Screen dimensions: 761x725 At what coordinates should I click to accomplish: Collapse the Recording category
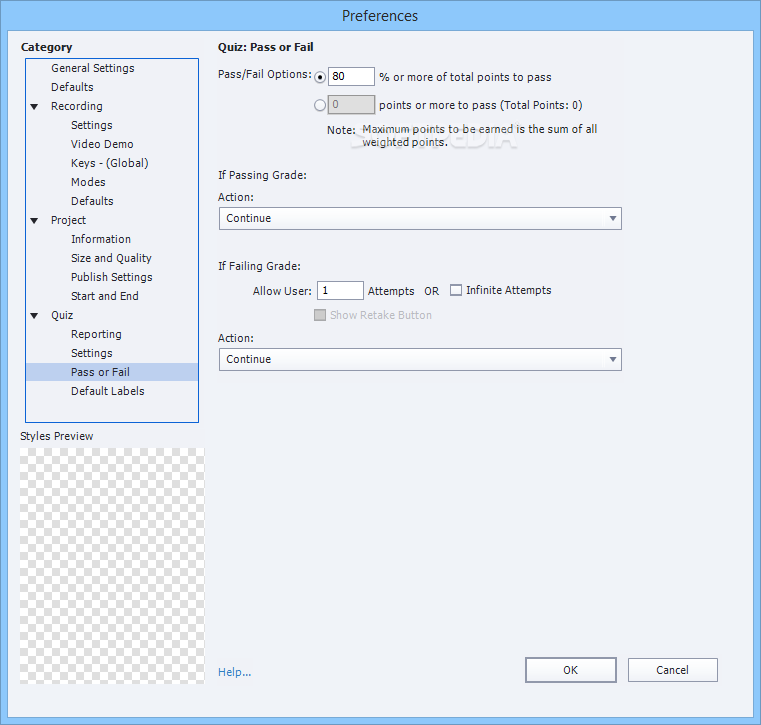34,107
